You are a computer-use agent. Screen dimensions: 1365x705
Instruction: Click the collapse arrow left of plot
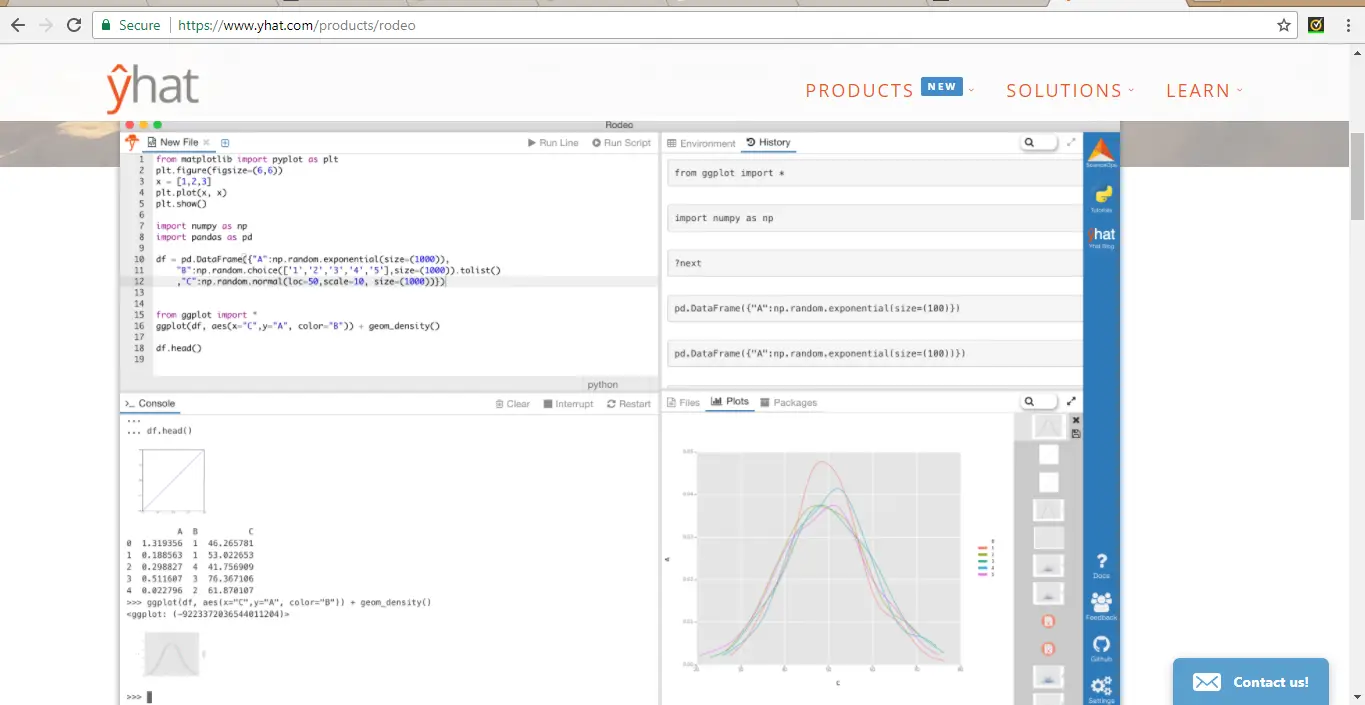[x=667, y=559]
